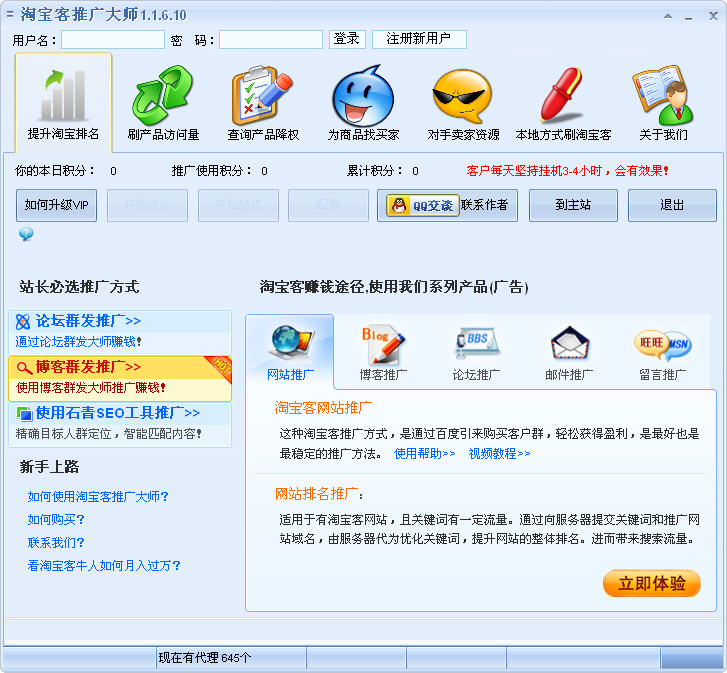Open the 如何购买? link
Screen dimensions: 727x673
[56, 520]
